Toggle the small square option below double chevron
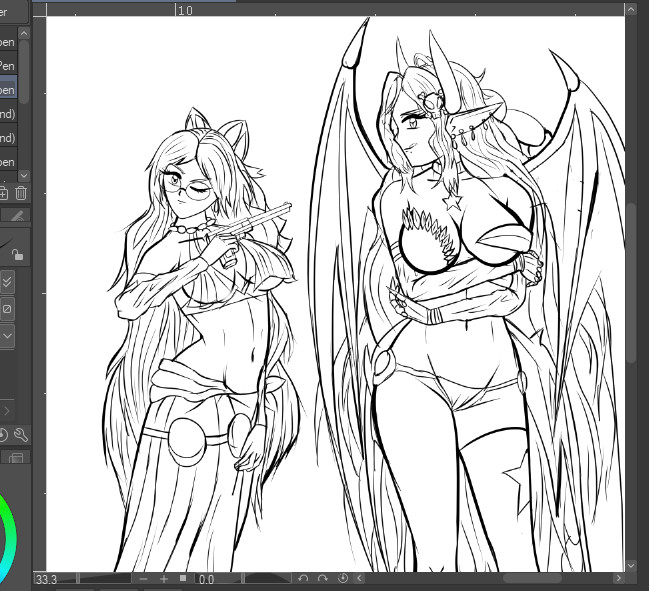 coord(8,309)
